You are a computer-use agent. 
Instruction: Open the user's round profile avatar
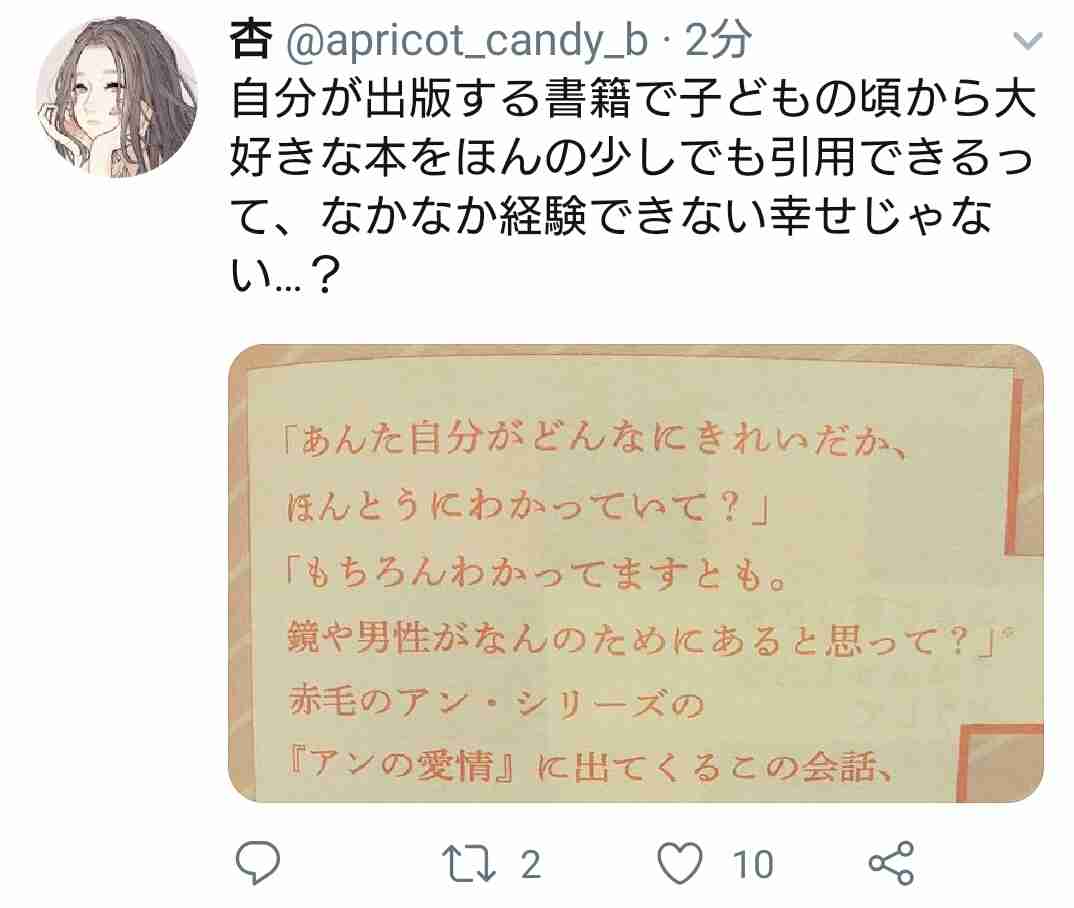[116, 98]
